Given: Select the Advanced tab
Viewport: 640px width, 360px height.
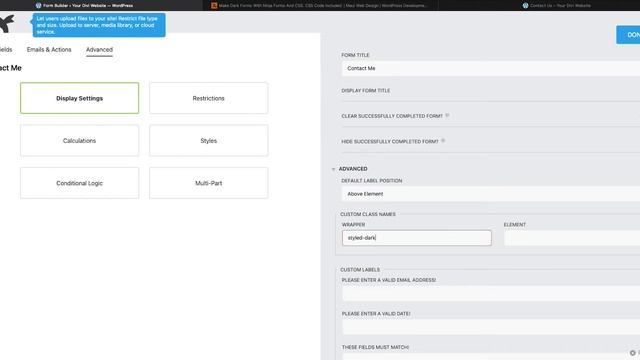Looking at the screenshot, I should (99, 49).
